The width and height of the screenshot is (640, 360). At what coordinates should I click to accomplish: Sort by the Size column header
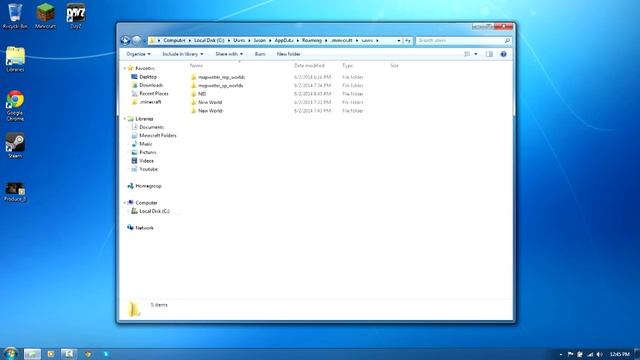pos(394,65)
